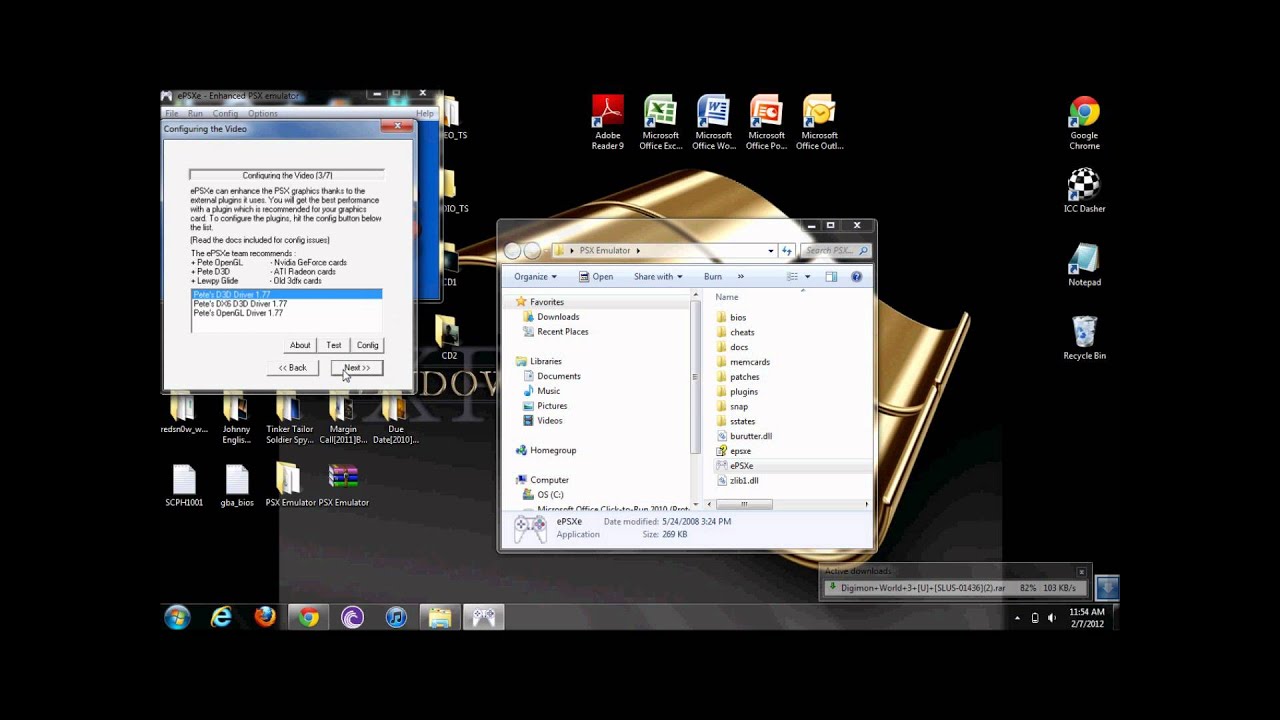1280x720 pixels.
Task: Select PSX Emulator folder icon on desktop
Action: [x=289, y=486]
